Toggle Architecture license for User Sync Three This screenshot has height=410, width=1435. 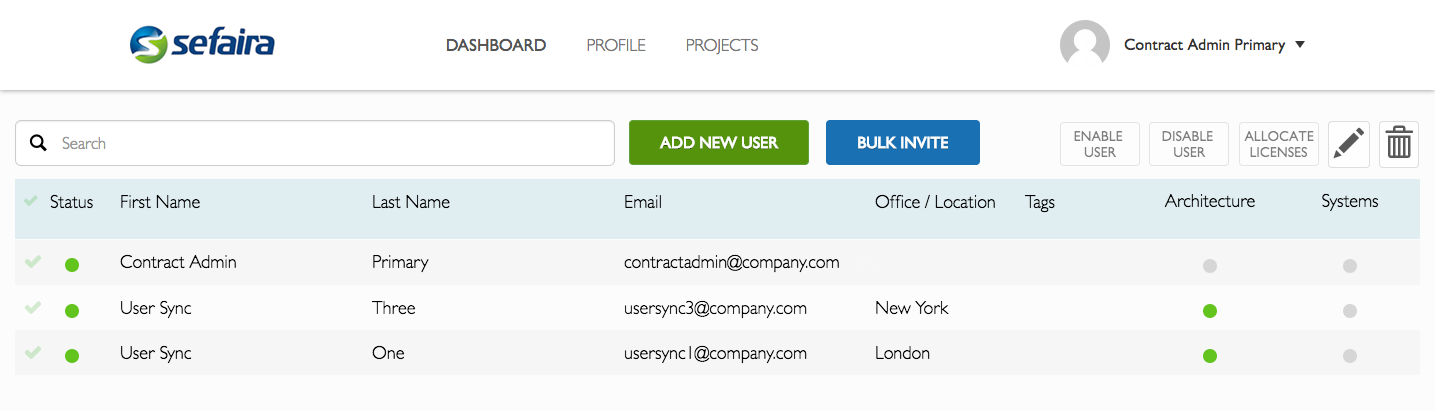pos(1210,311)
